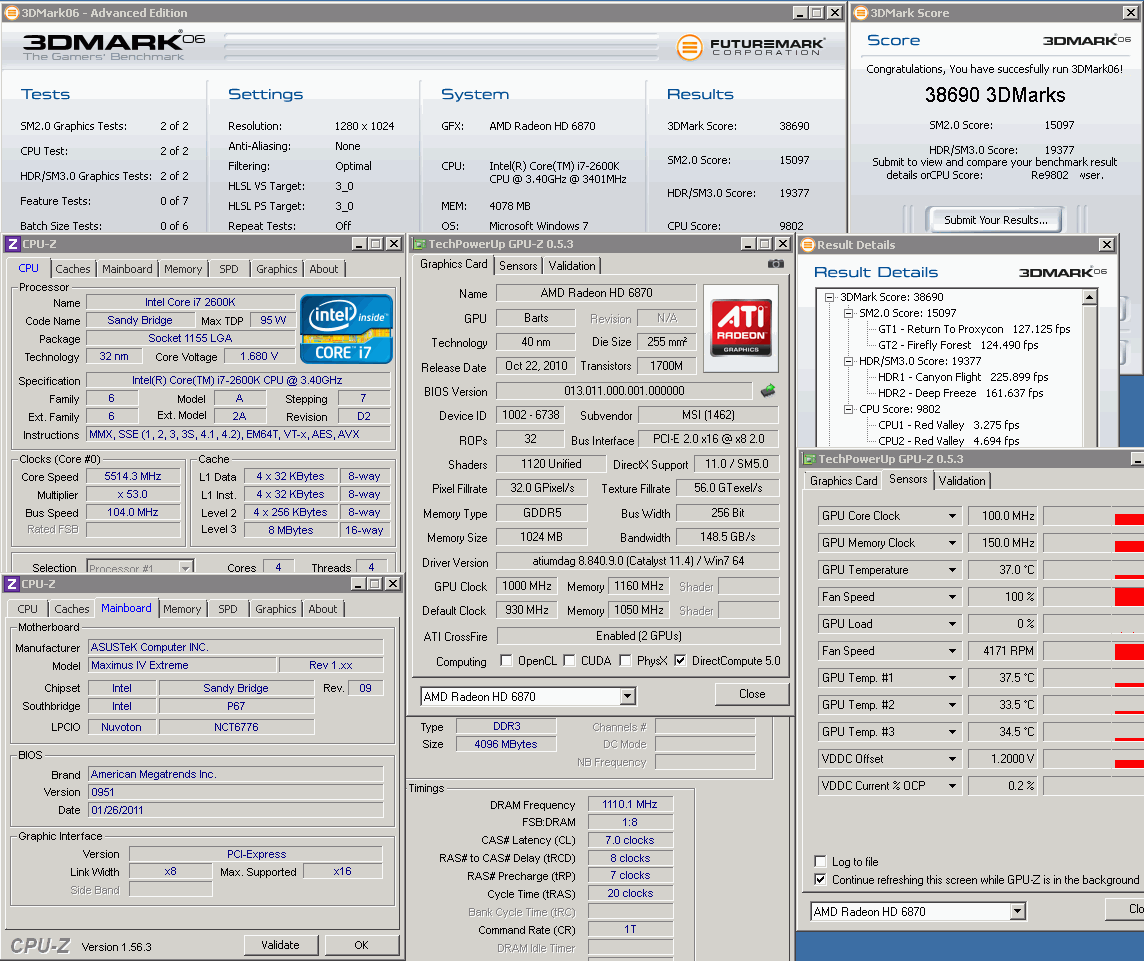This screenshot has width=1144, height=961.
Task: Click the lower CPU-Z Mainboard window title icon
Action: tap(12, 584)
